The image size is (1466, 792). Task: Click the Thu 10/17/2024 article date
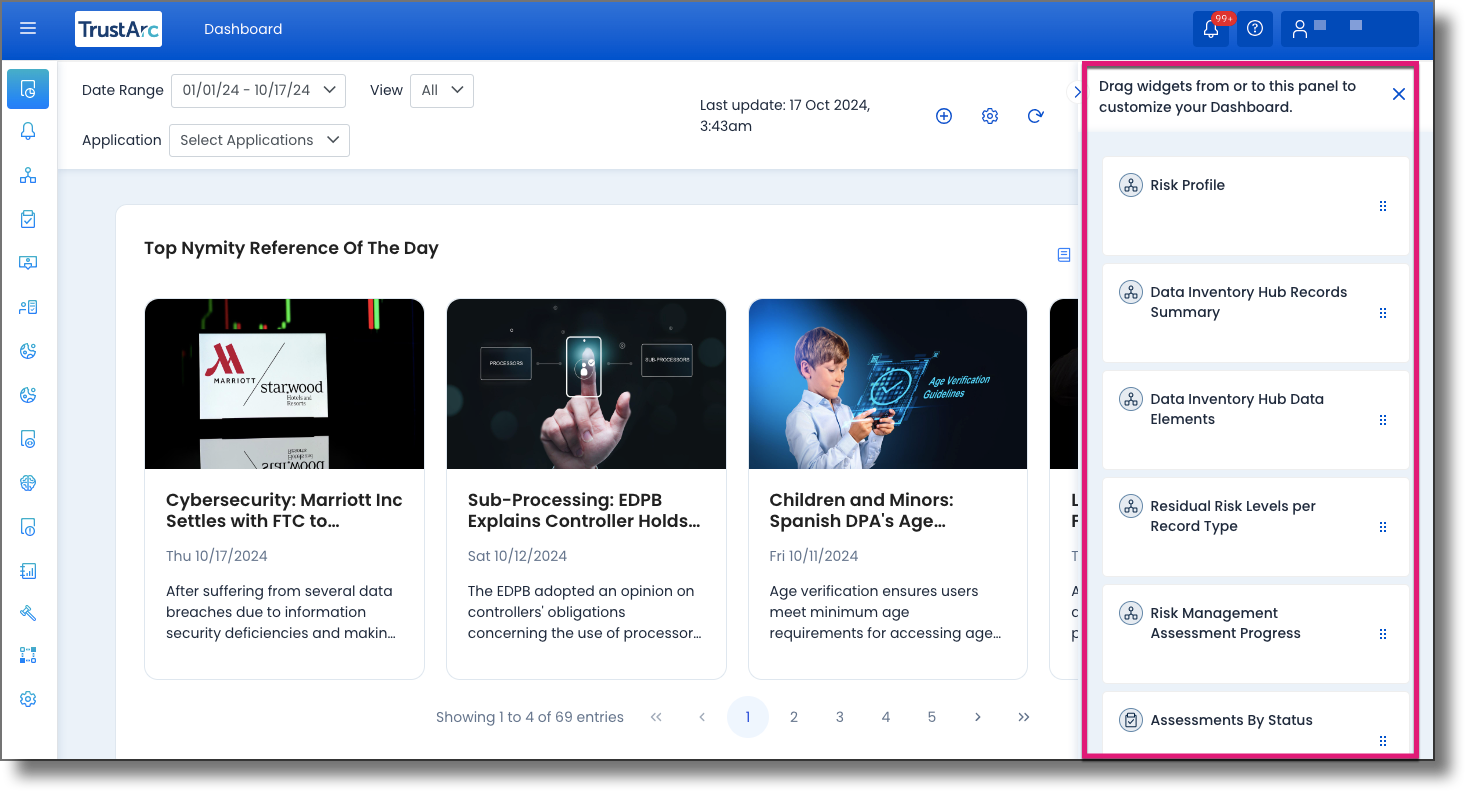217,556
